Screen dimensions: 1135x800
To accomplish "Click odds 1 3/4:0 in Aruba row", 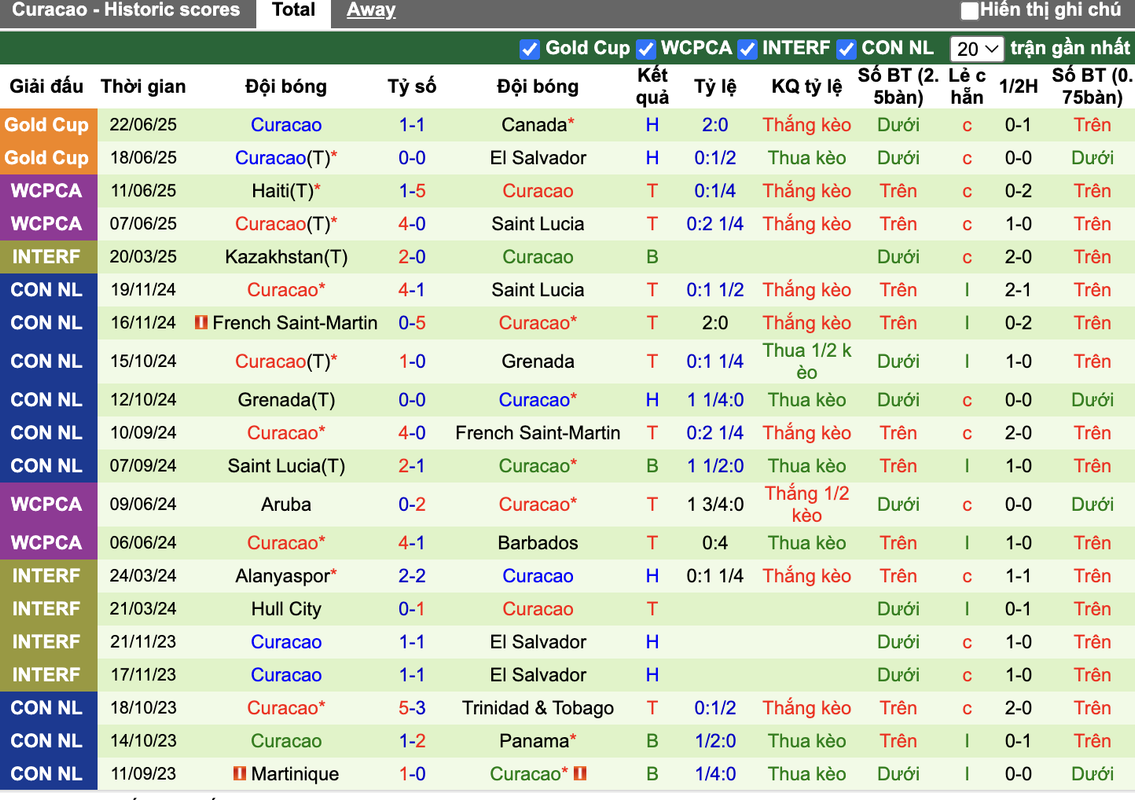I will pyautogui.click(x=715, y=504).
